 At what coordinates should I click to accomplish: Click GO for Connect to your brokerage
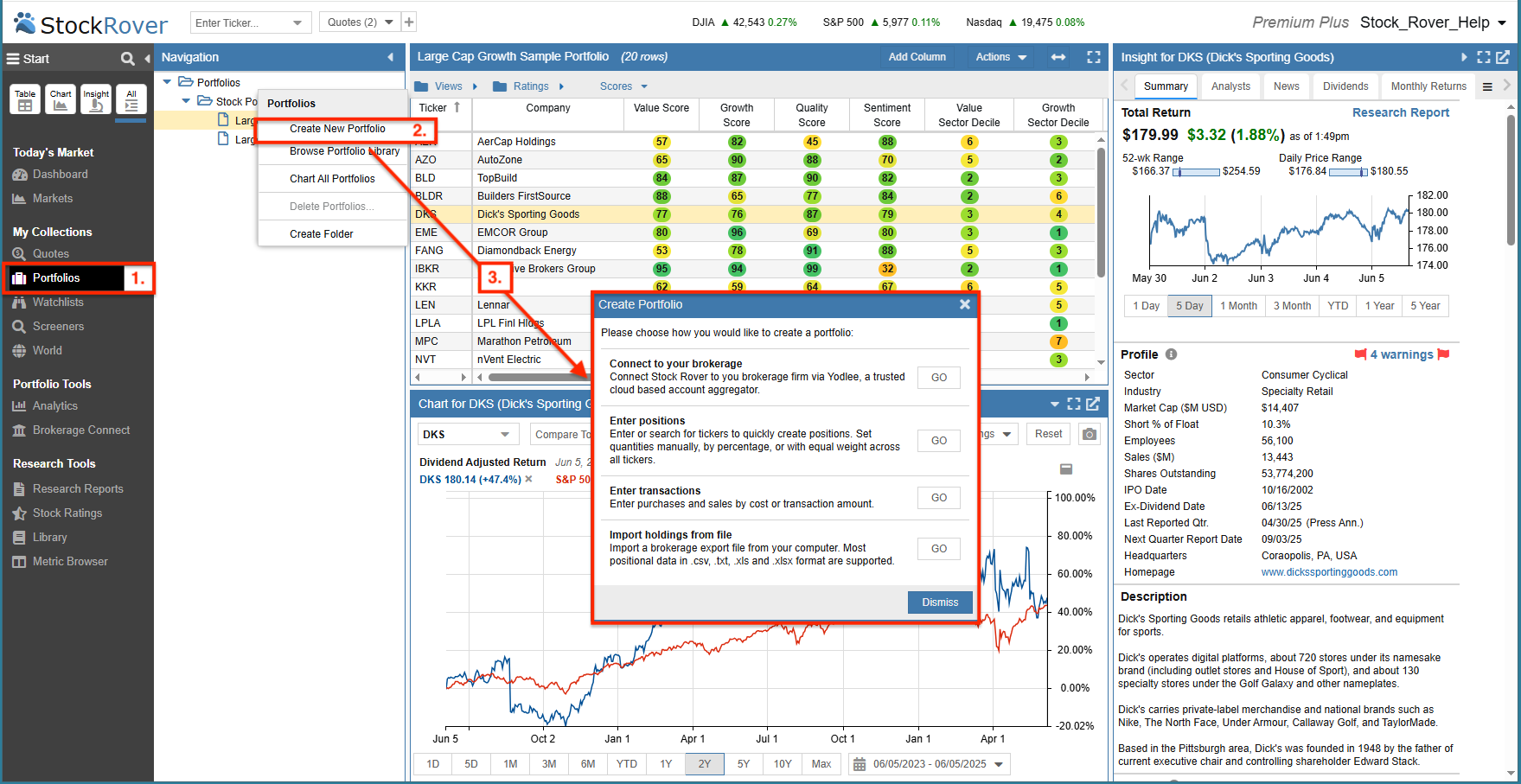tap(939, 378)
